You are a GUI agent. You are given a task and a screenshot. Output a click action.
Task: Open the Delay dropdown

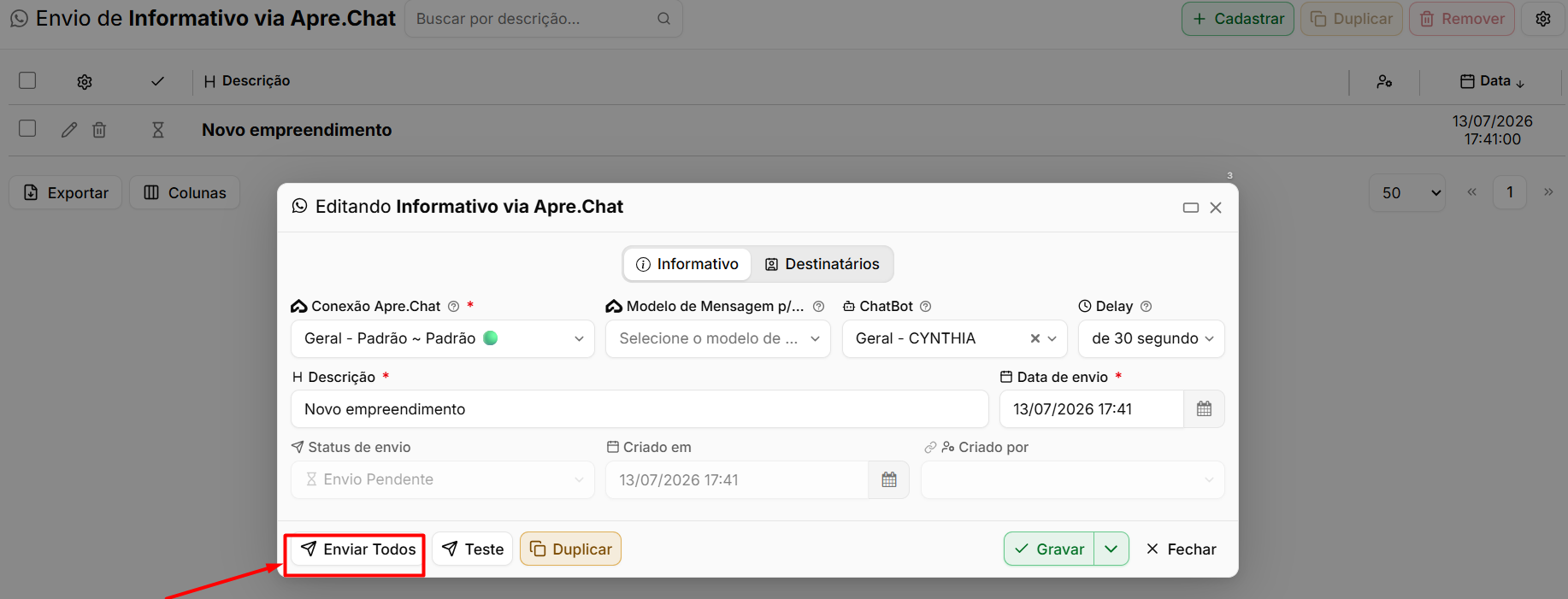tap(1152, 338)
